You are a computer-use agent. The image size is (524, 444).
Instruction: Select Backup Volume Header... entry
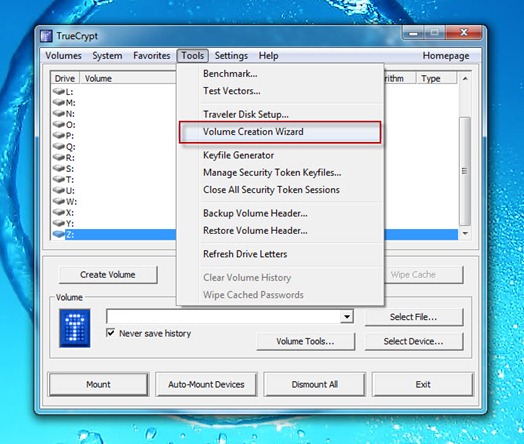[281, 213]
